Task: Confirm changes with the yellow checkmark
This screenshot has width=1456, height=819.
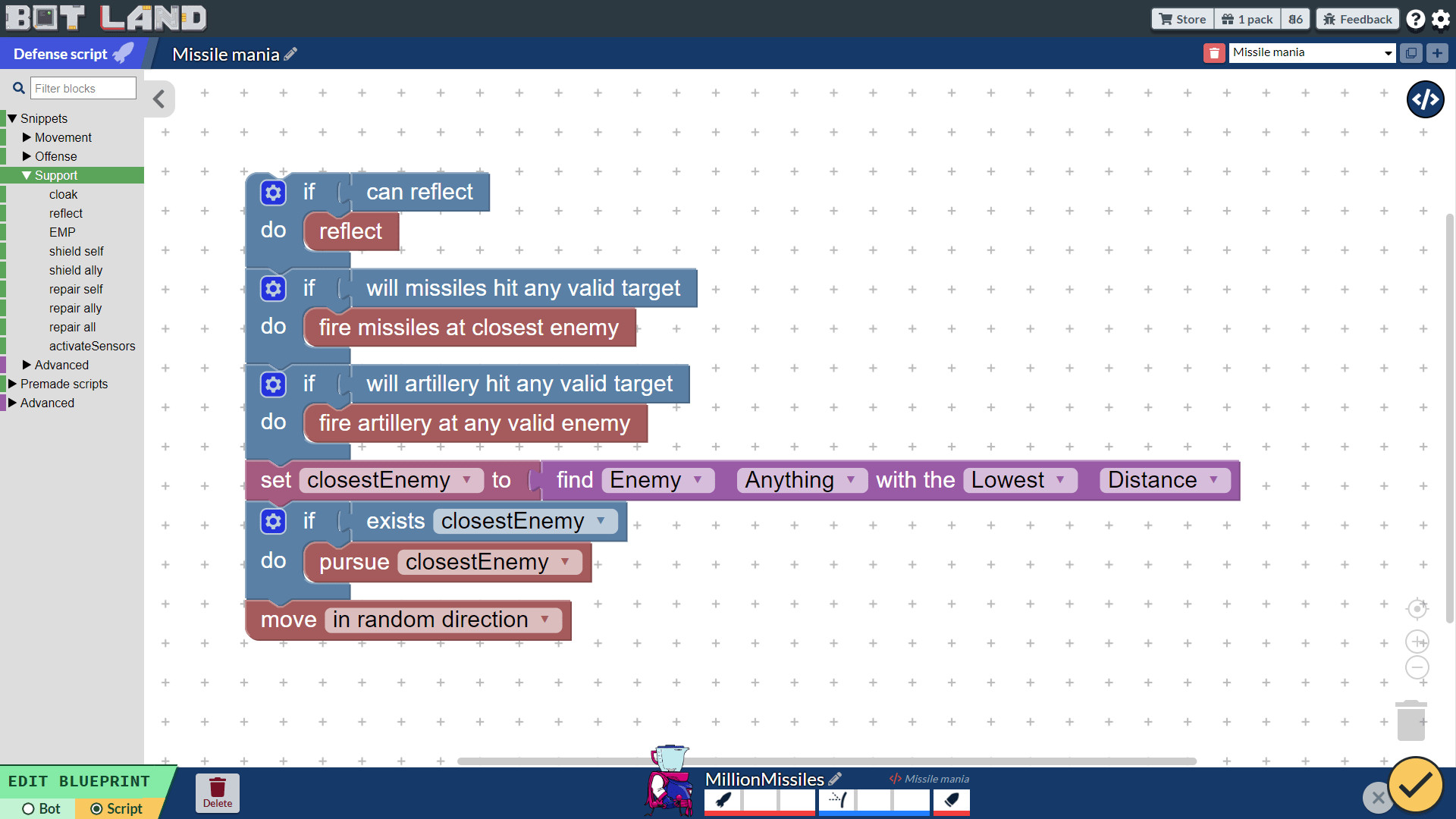Action: point(1415,786)
